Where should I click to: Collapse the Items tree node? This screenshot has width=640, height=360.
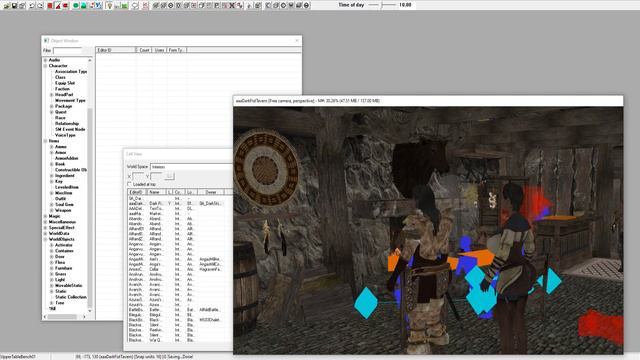pos(45,141)
